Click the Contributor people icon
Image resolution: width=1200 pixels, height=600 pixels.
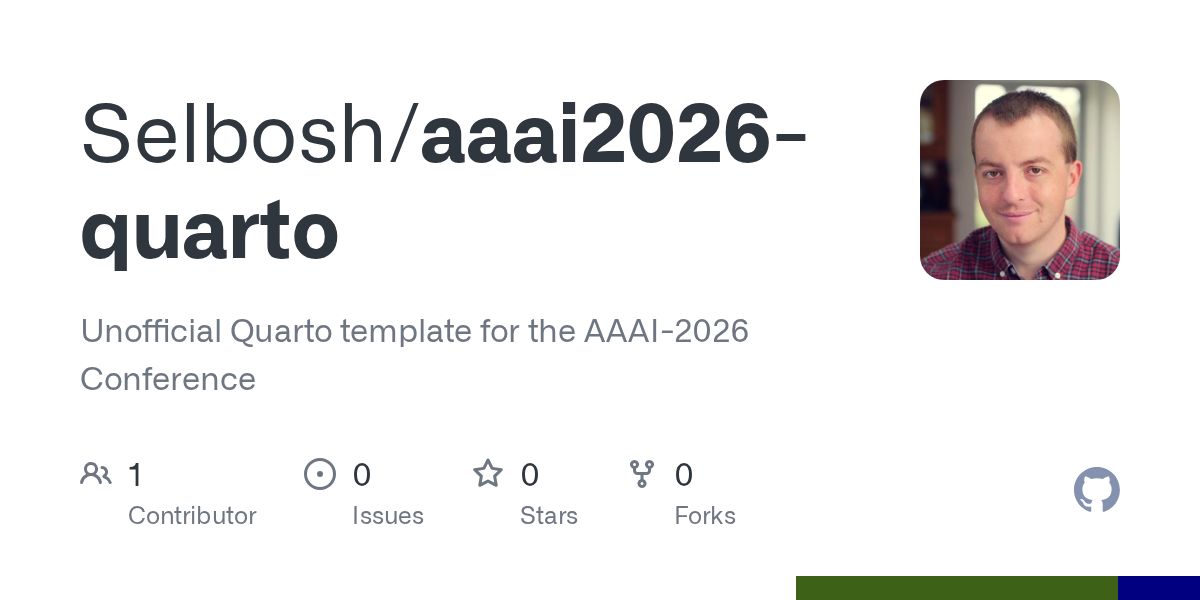pos(96,474)
